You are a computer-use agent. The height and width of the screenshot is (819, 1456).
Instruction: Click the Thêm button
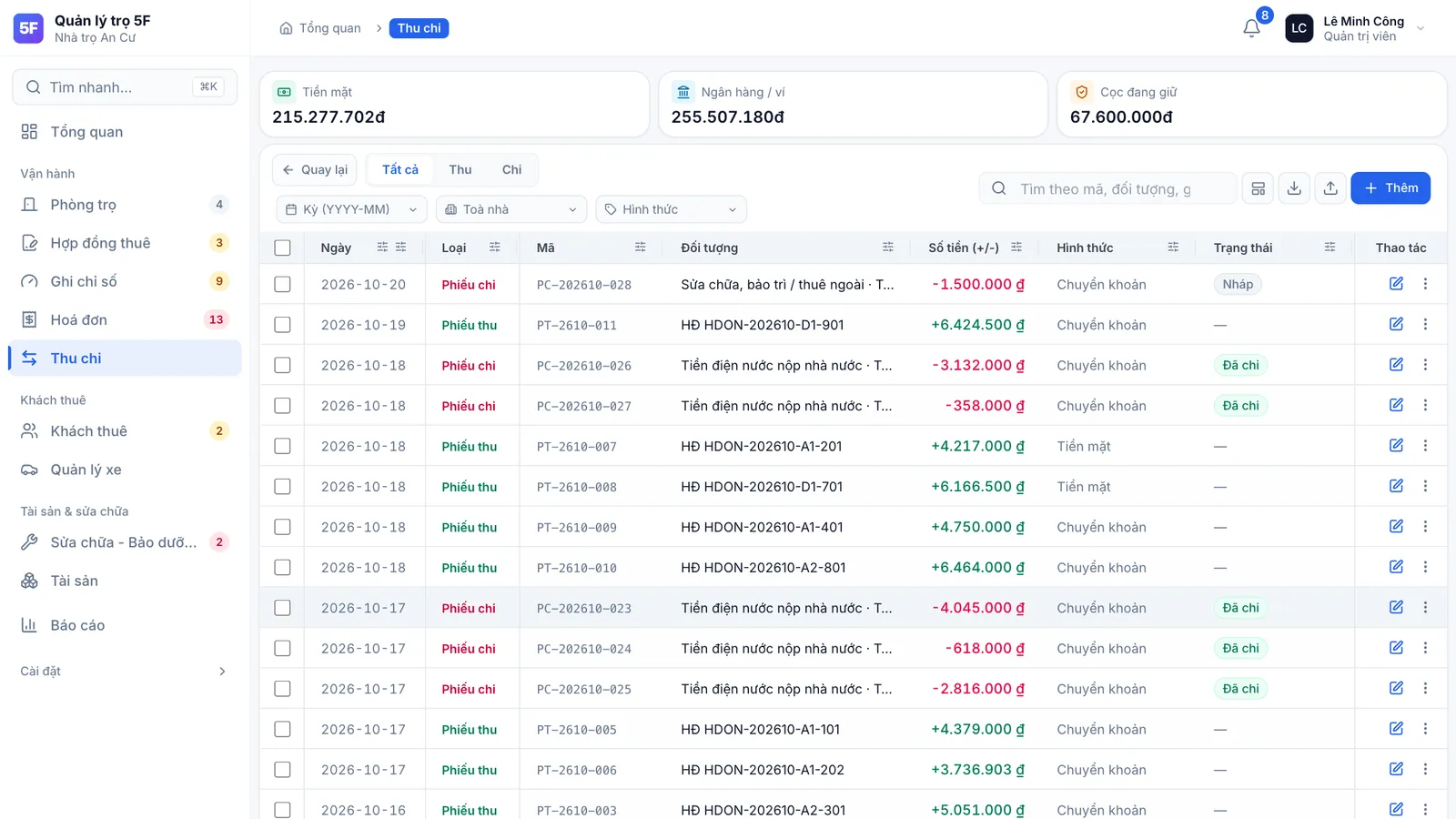pyautogui.click(x=1390, y=188)
